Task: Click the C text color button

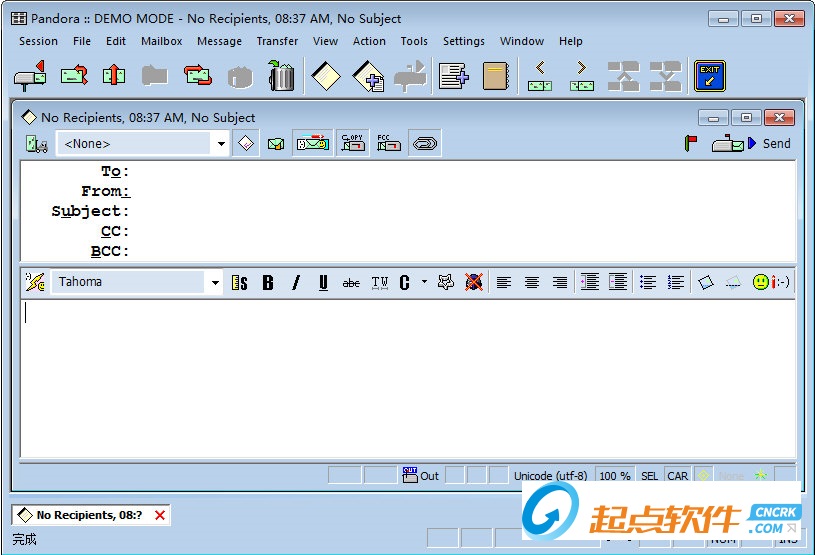Action: [x=404, y=282]
